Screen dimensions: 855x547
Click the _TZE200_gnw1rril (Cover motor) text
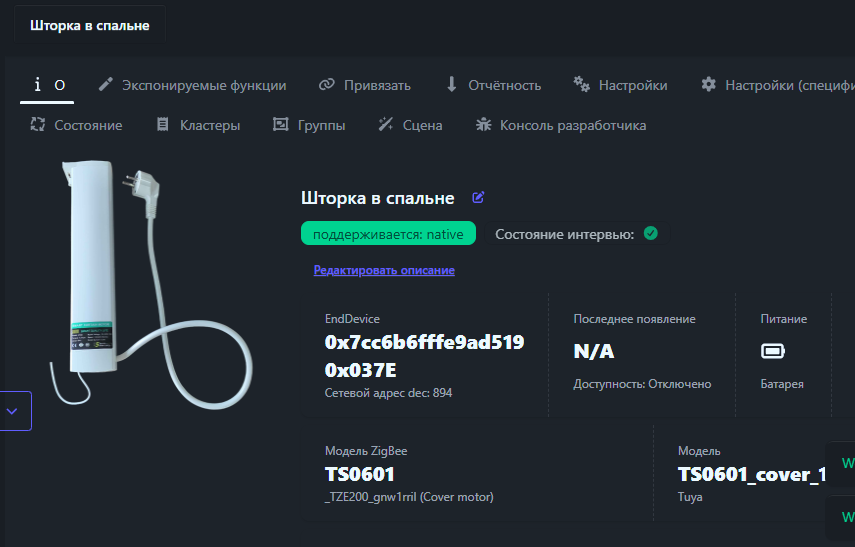coord(409,497)
